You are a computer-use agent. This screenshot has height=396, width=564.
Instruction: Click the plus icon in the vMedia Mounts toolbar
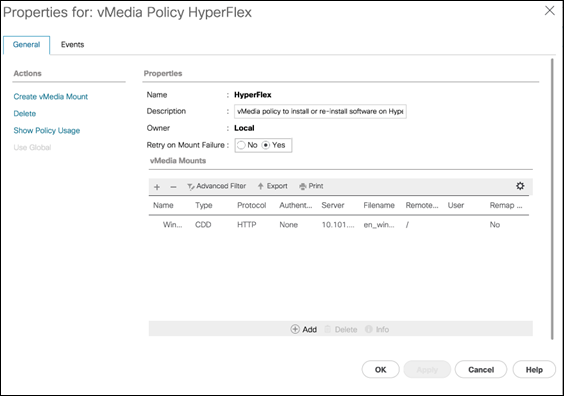157,187
